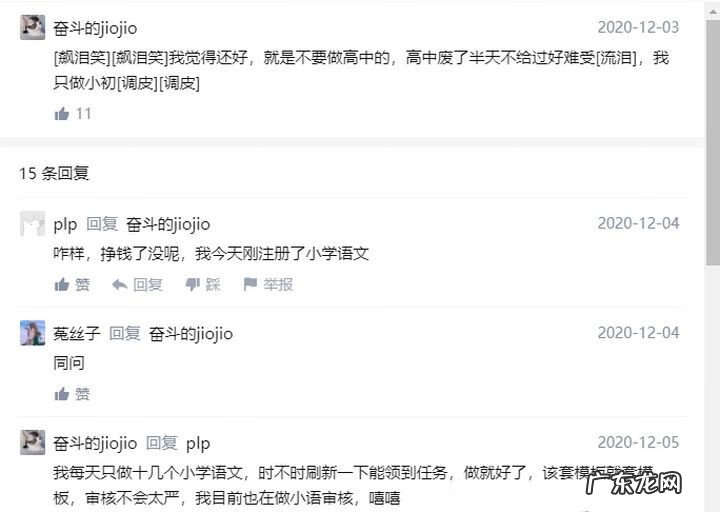Open 菟丝子's avatar picture
Viewport: 720px width, 512px height.
[x=33, y=333]
